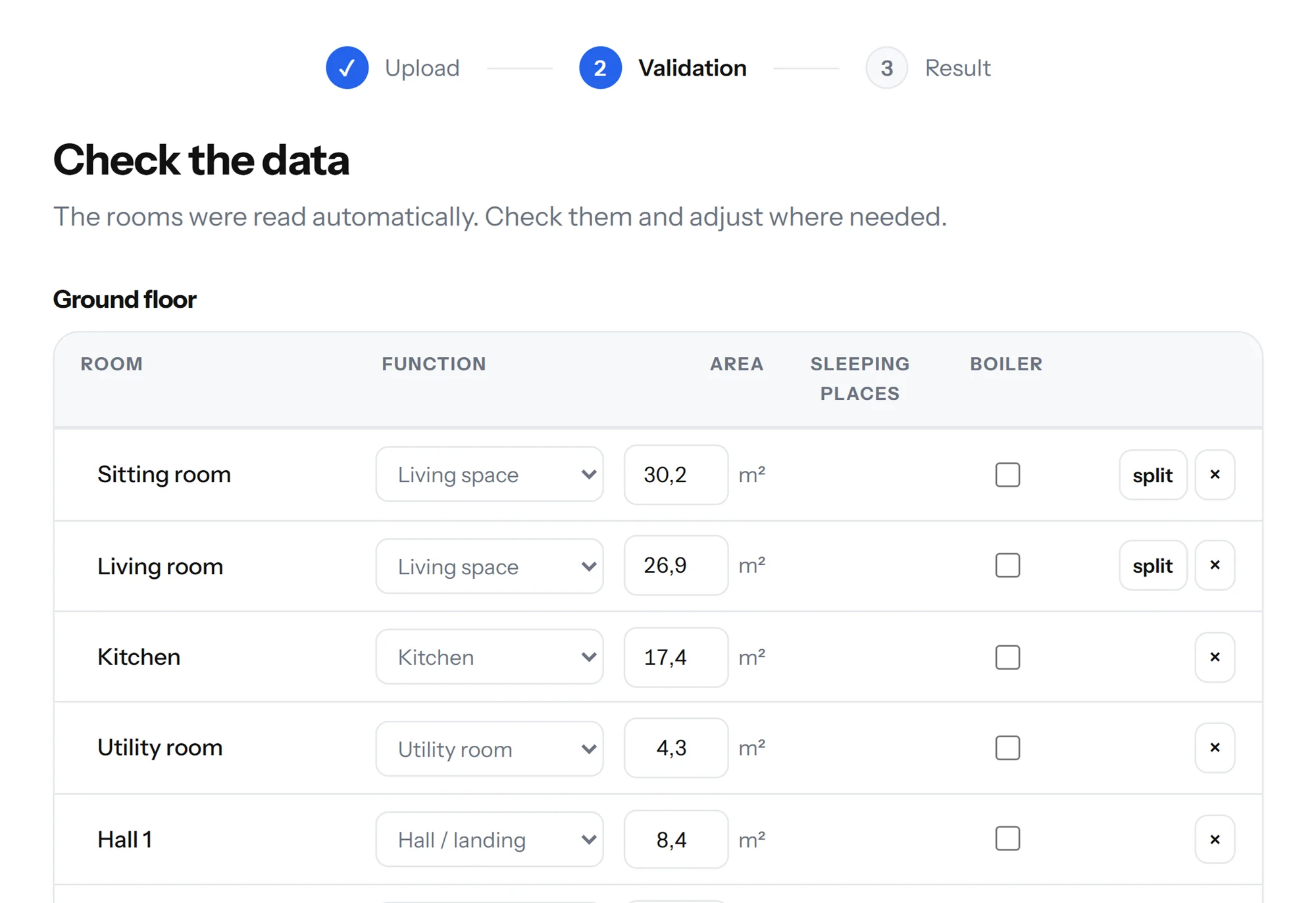This screenshot has height=903, width=1316.
Task: Edit the 8,4 area field
Action: [x=676, y=839]
